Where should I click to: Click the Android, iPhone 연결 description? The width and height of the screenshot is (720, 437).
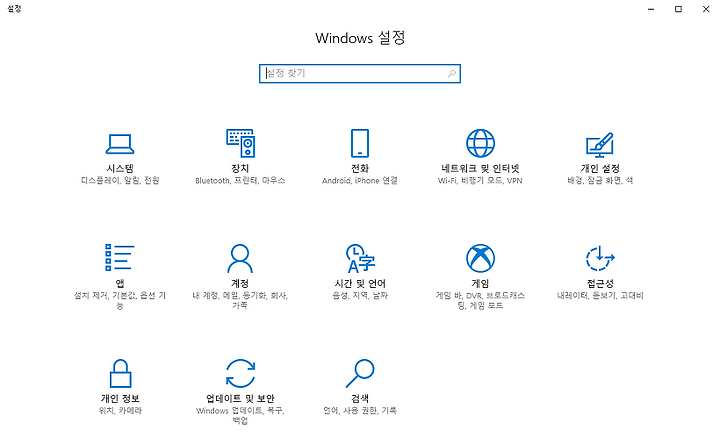tap(360, 180)
